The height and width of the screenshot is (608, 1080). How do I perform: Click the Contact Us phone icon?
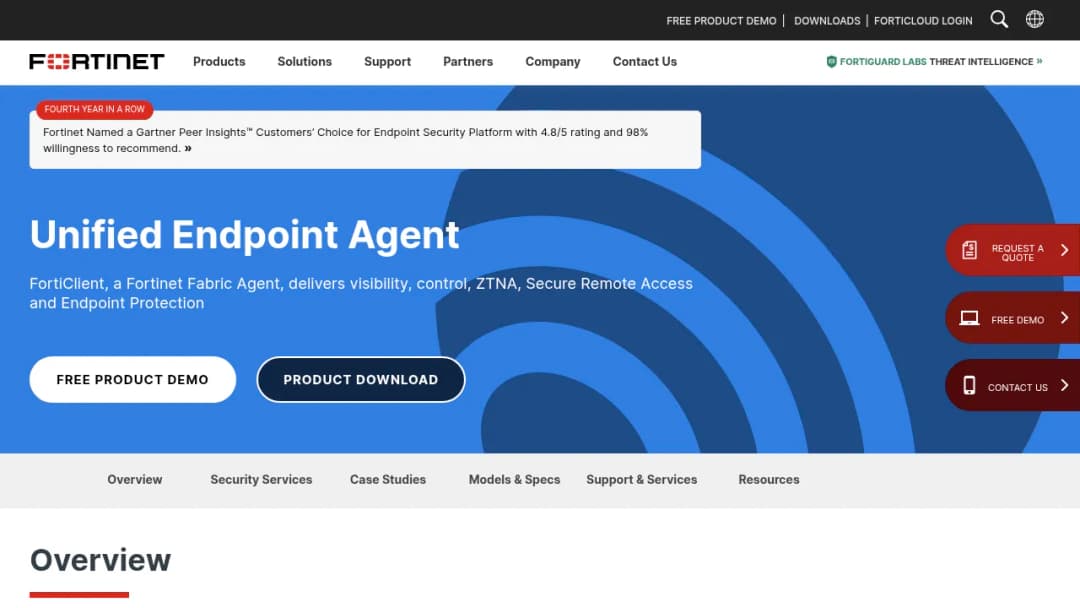point(969,386)
